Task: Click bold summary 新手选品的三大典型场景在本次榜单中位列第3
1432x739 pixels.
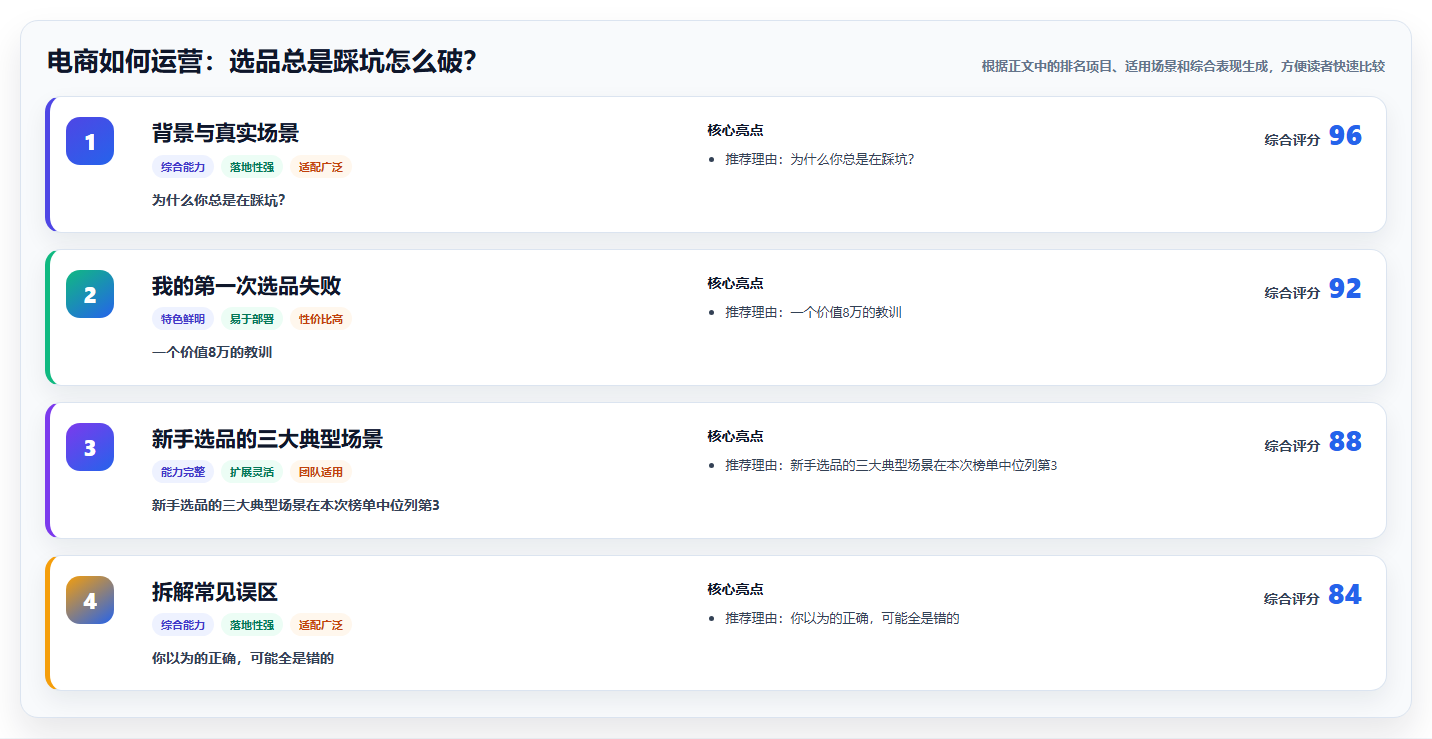Action: point(296,506)
